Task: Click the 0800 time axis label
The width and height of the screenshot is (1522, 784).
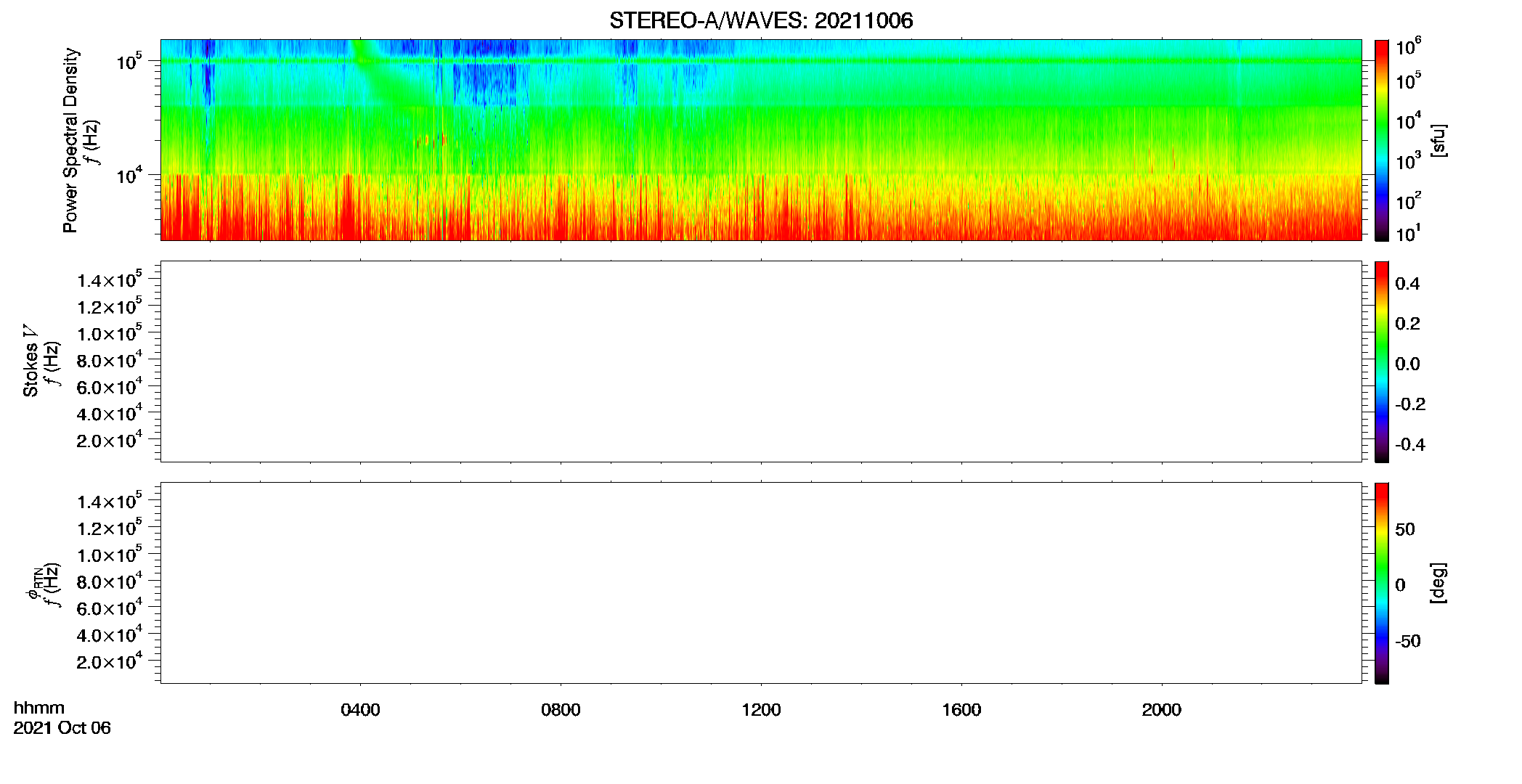Action: [x=561, y=710]
